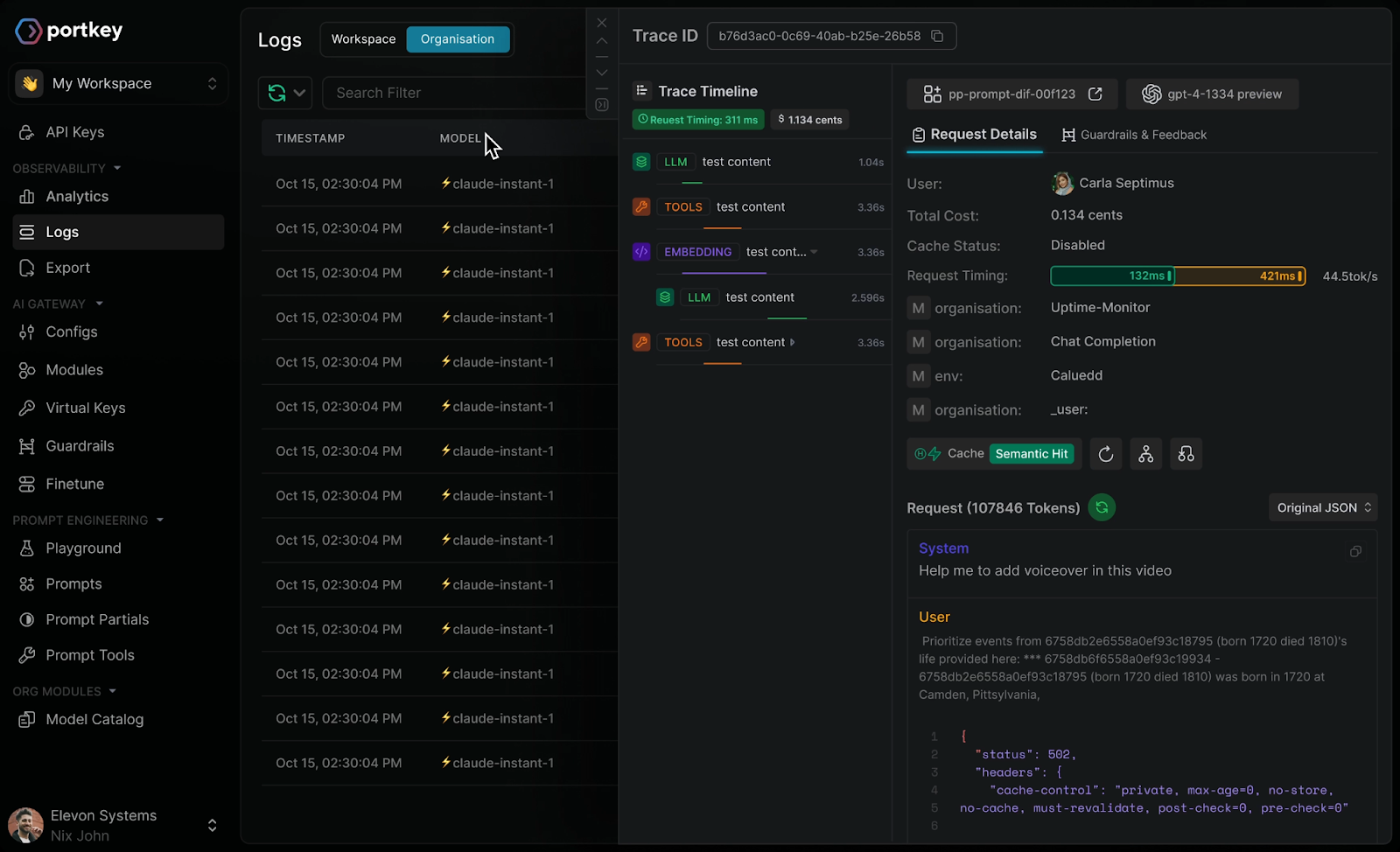Click the replay icon beside Semantic Hit
Viewport: 1400px width, 852px height.
click(x=1106, y=454)
